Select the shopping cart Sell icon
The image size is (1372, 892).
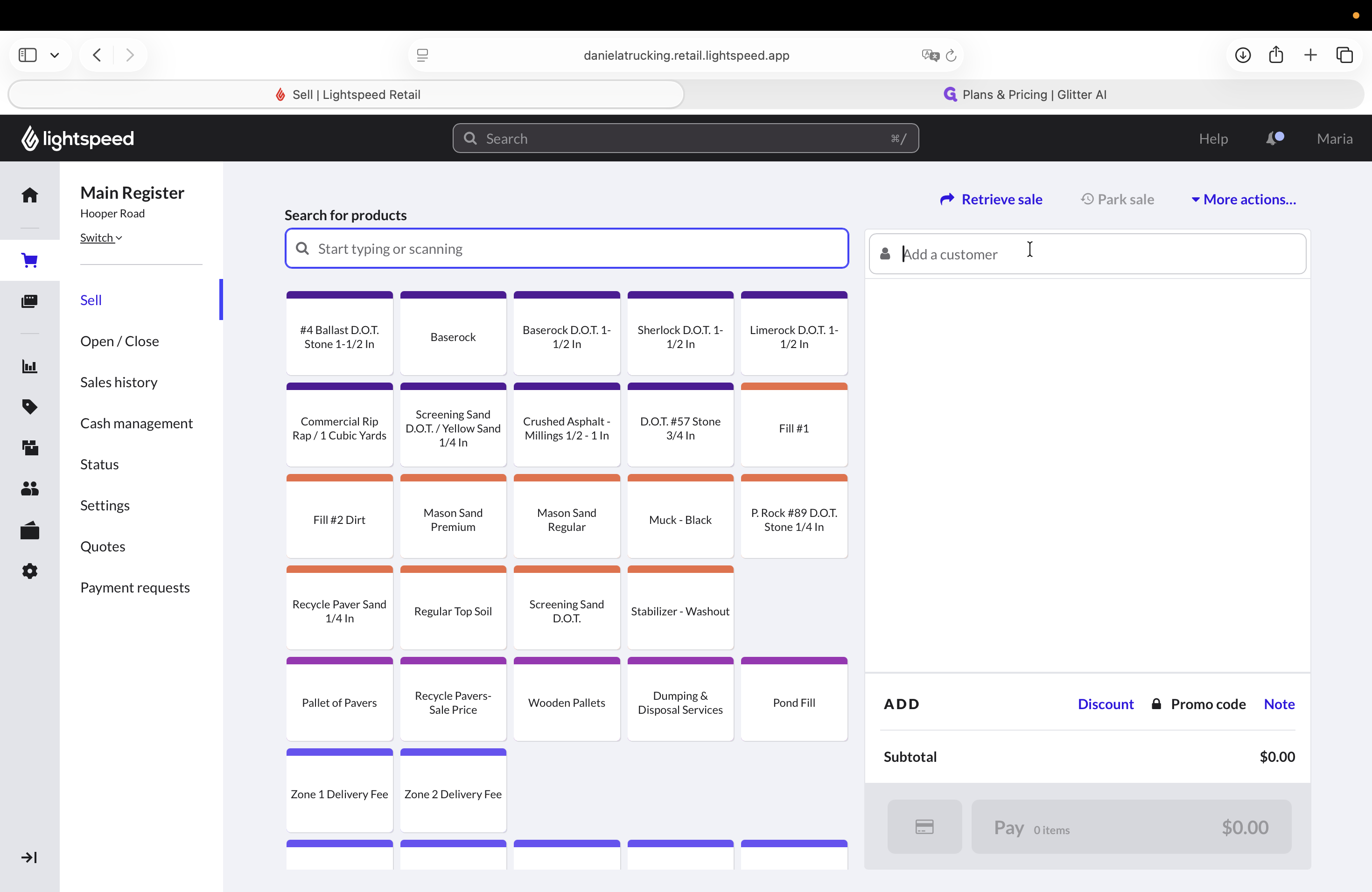tap(29, 260)
